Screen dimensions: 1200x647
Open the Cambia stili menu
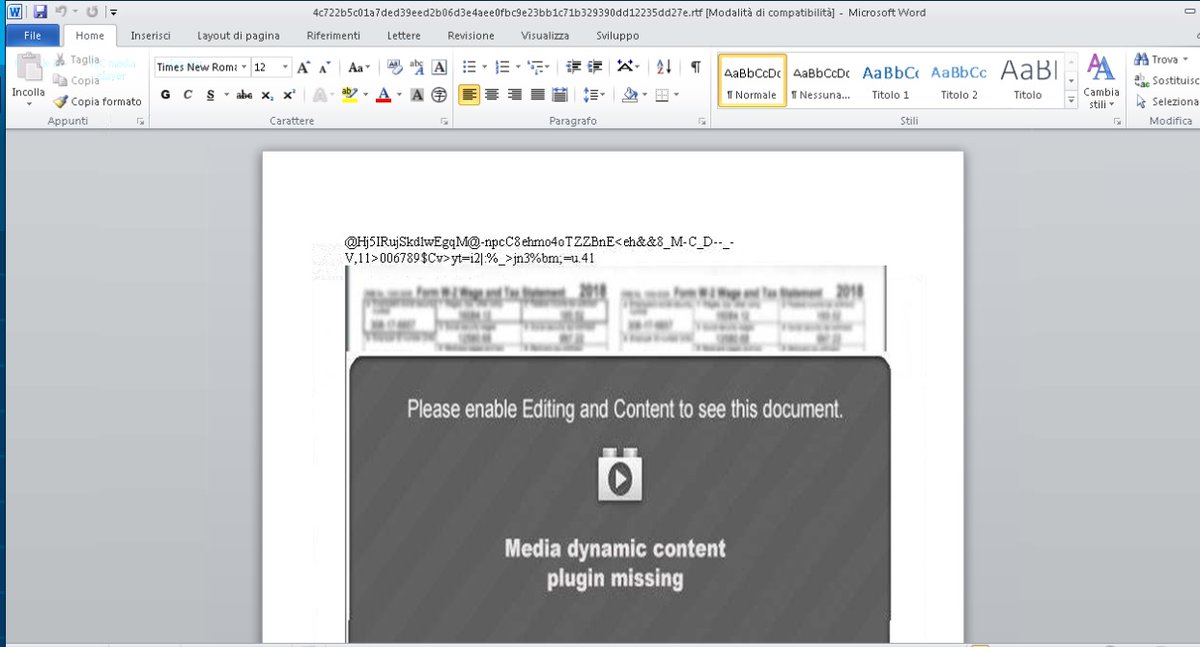pos(1101,81)
